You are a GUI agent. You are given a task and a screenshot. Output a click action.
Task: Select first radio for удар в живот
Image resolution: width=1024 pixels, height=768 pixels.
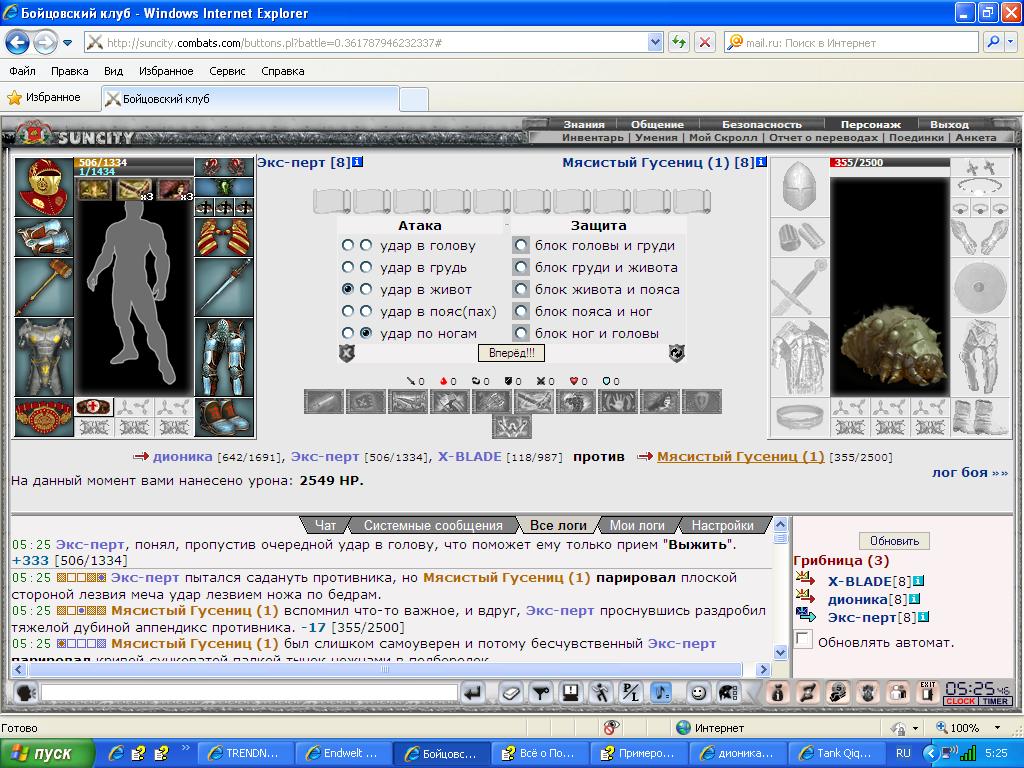click(x=347, y=289)
